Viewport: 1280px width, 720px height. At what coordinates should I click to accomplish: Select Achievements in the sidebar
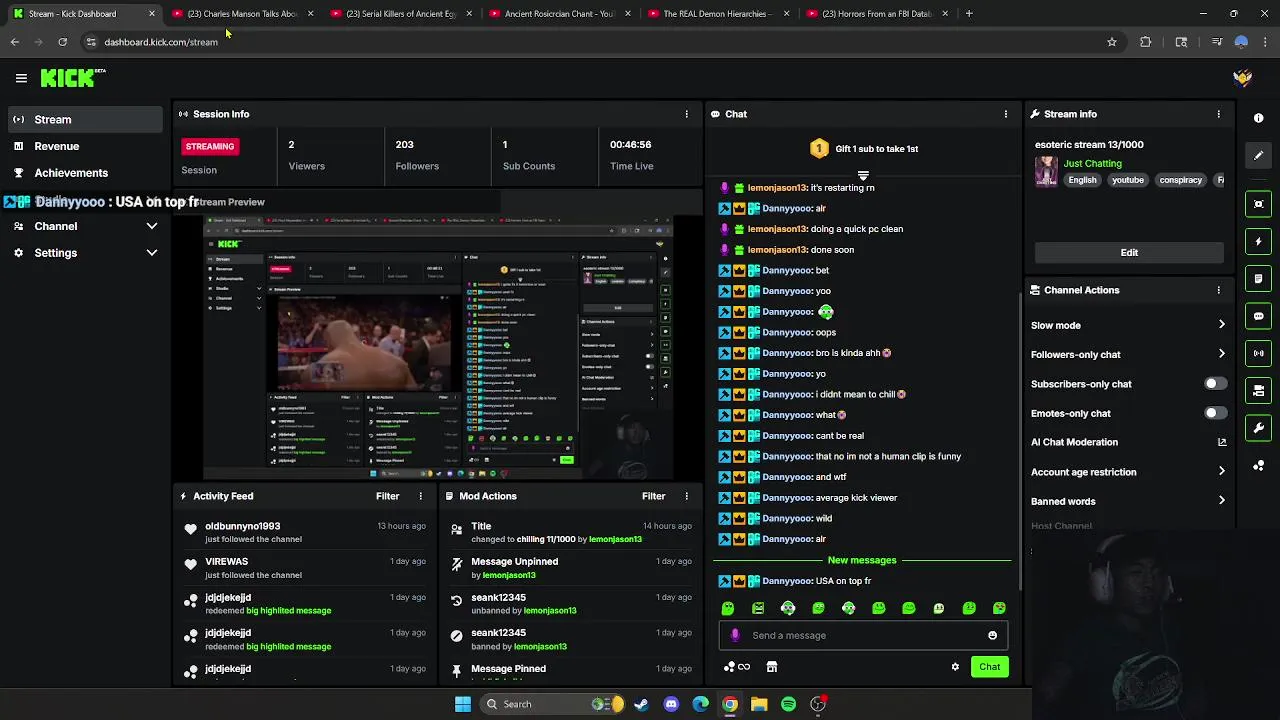click(x=84, y=173)
